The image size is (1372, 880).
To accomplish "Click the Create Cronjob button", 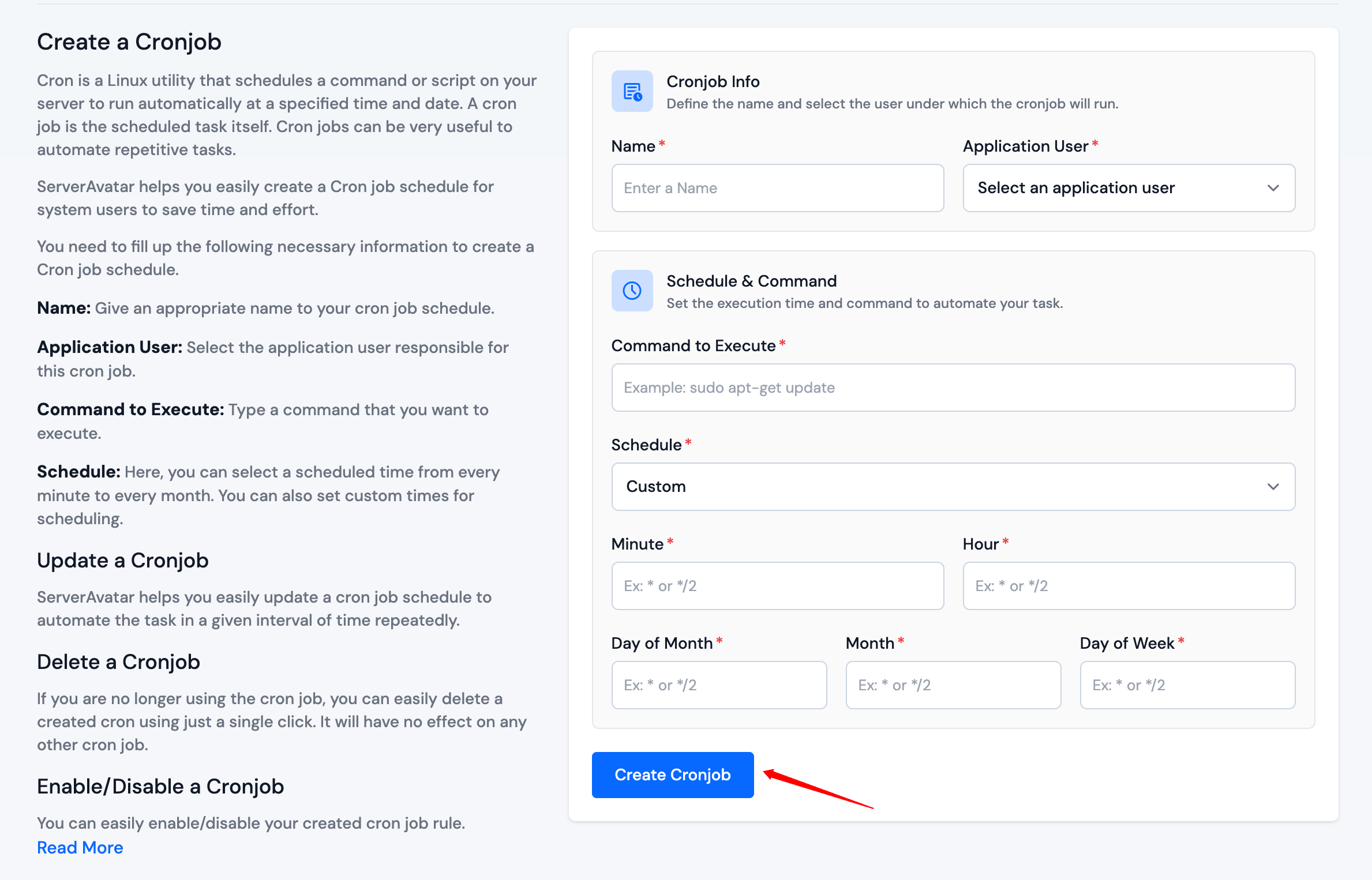I will [672, 774].
